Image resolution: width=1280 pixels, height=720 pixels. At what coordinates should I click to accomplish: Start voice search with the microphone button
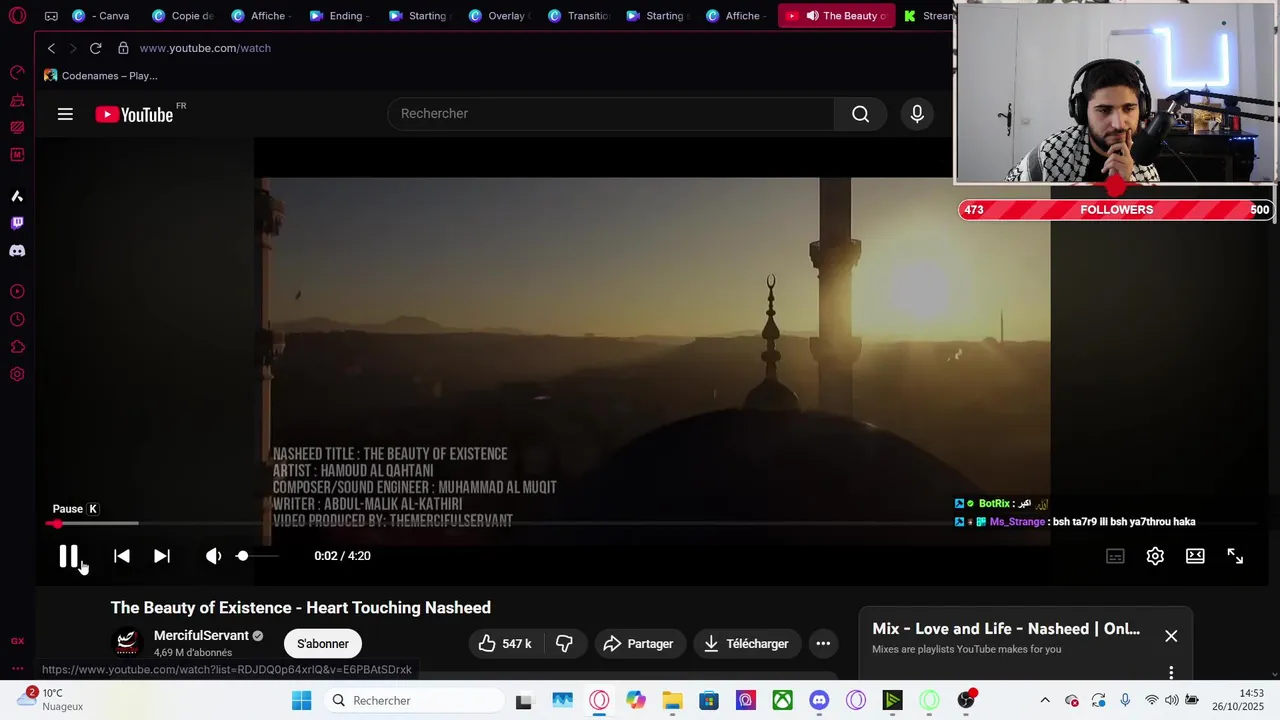(x=917, y=114)
